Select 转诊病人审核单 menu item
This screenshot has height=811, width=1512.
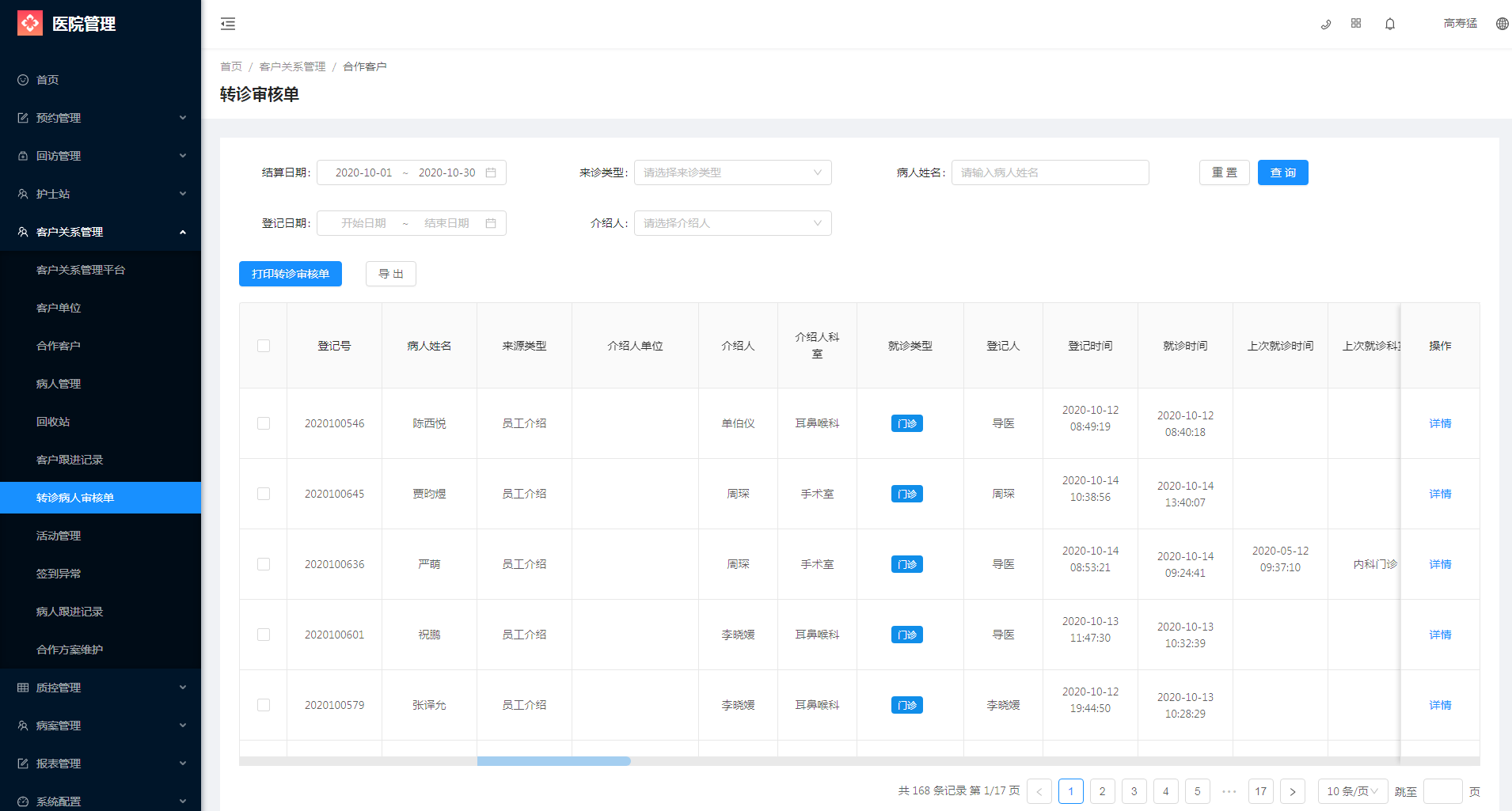click(x=101, y=498)
